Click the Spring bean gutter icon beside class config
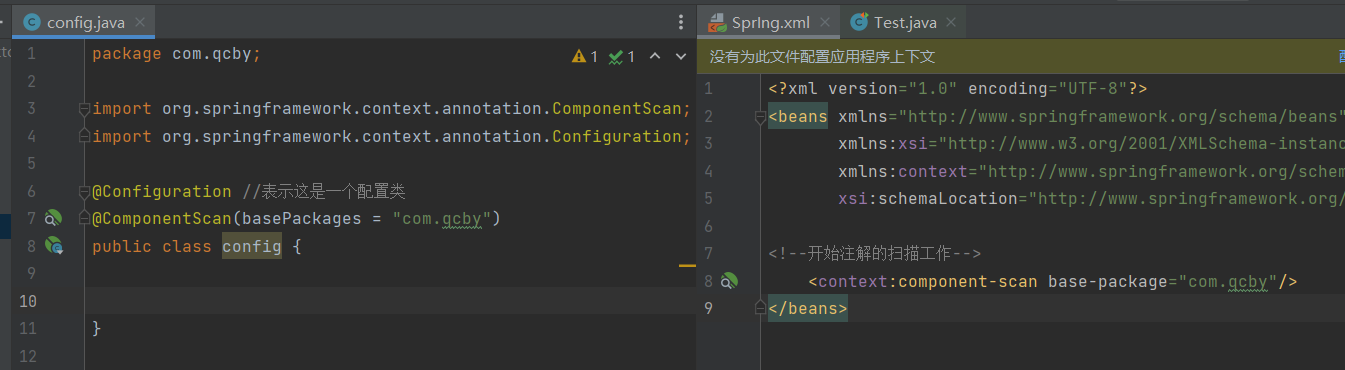This screenshot has width=1345, height=370. [54, 246]
